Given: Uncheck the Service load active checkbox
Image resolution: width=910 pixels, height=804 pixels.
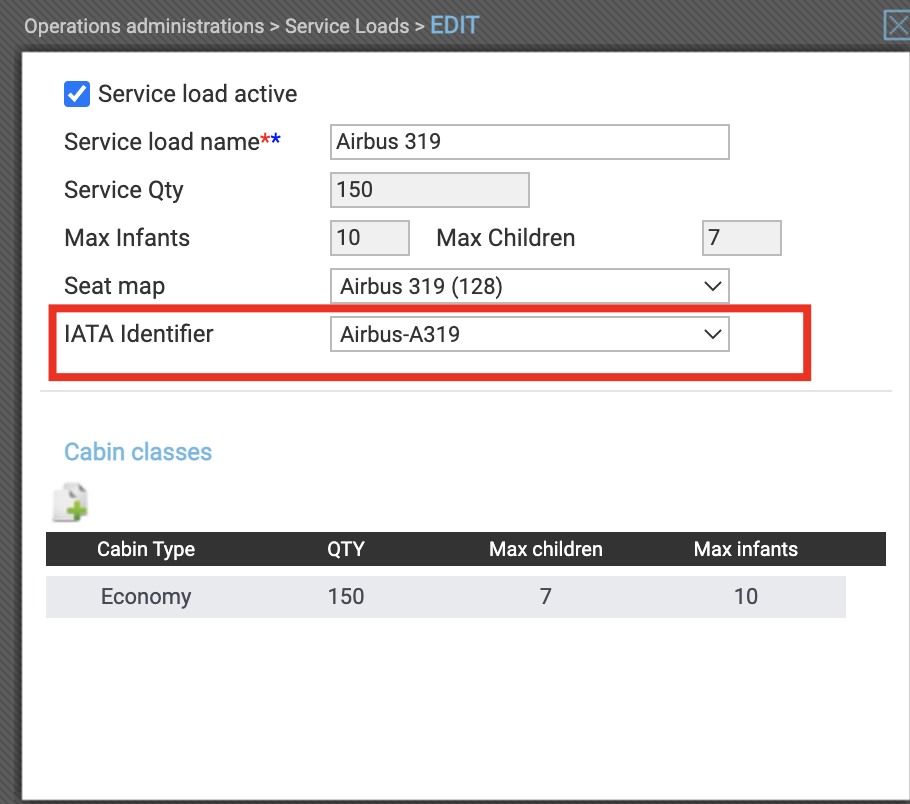Looking at the screenshot, I should click(77, 94).
